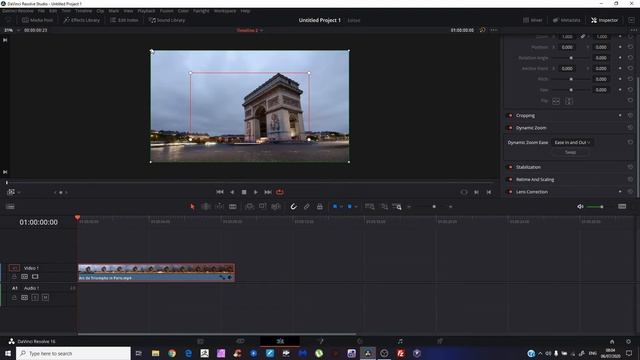Expand the Cropping section header
The width and height of the screenshot is (640, 360).
(x=525, y=116)
